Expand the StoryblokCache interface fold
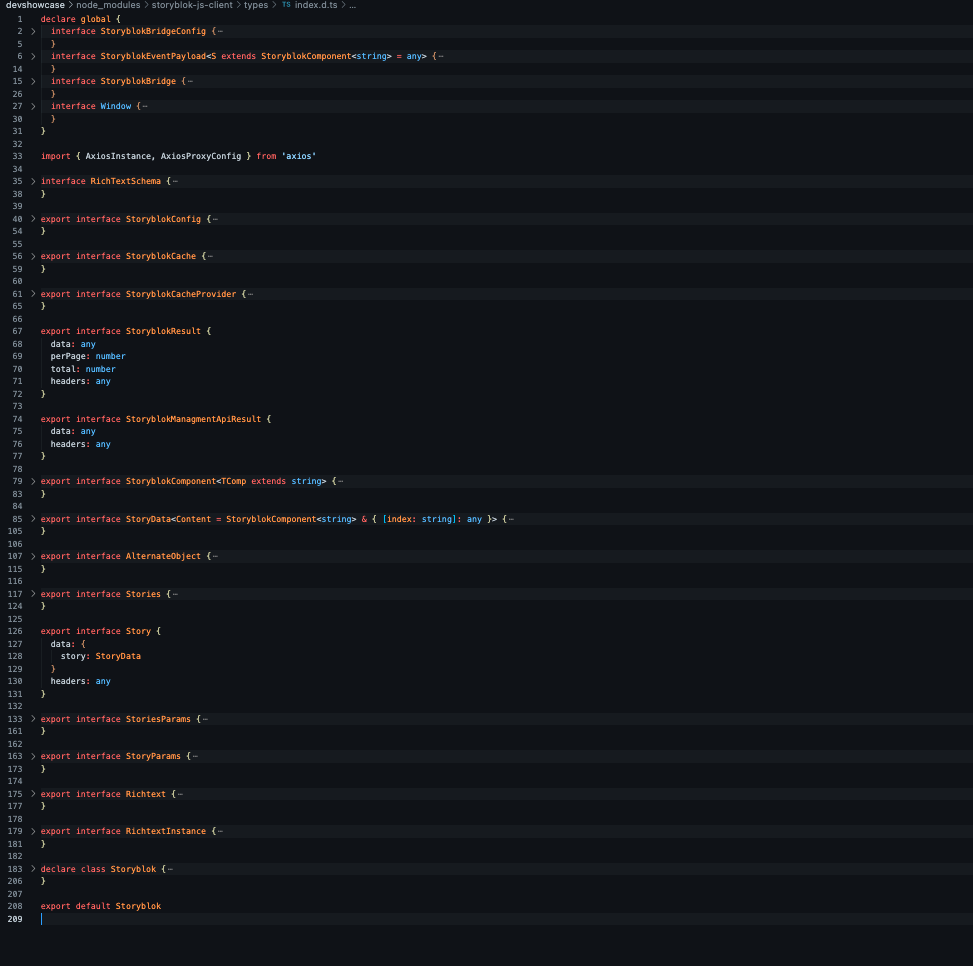Viewport: 973px width, 966px height. (x=32, y=256)
